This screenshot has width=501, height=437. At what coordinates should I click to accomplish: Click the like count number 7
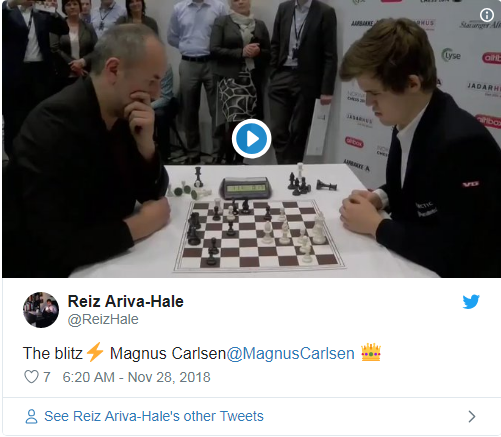[47, 377]
